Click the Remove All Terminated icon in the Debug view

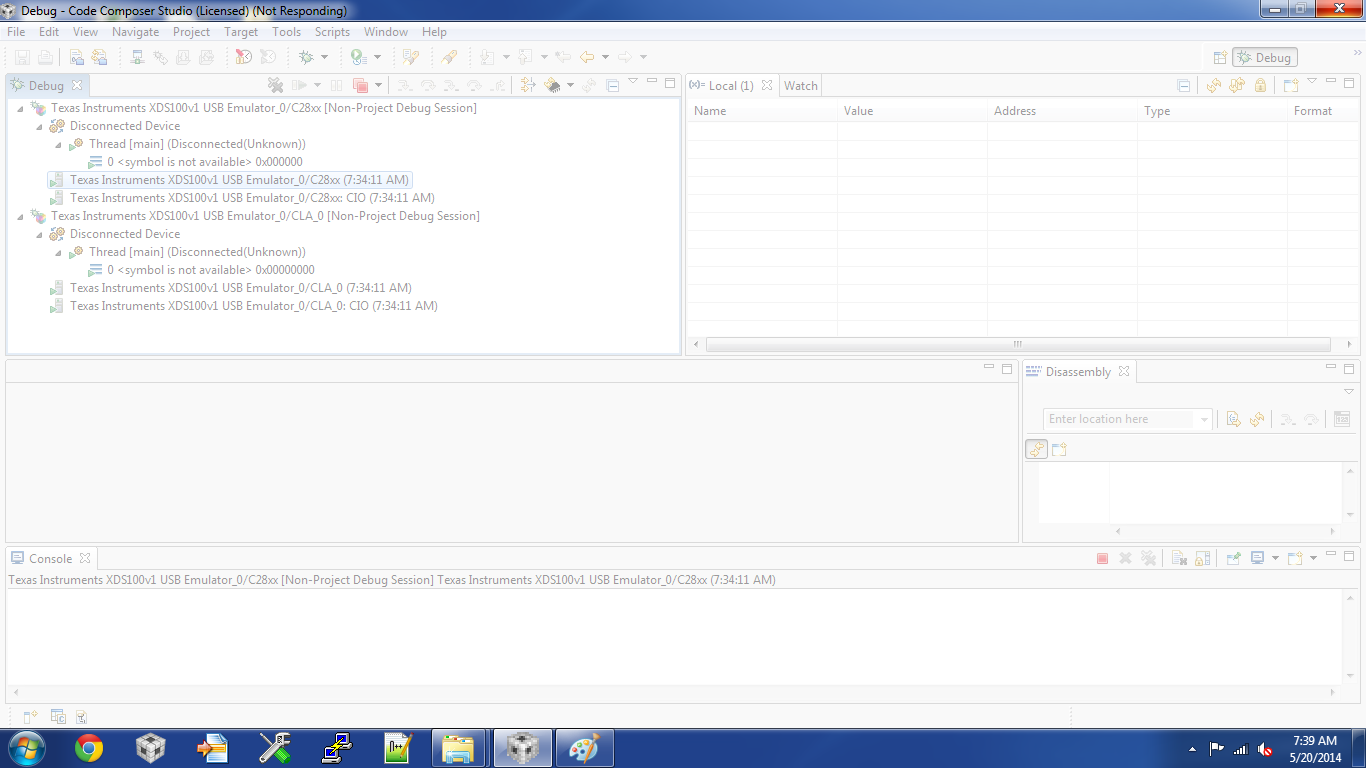276,85
